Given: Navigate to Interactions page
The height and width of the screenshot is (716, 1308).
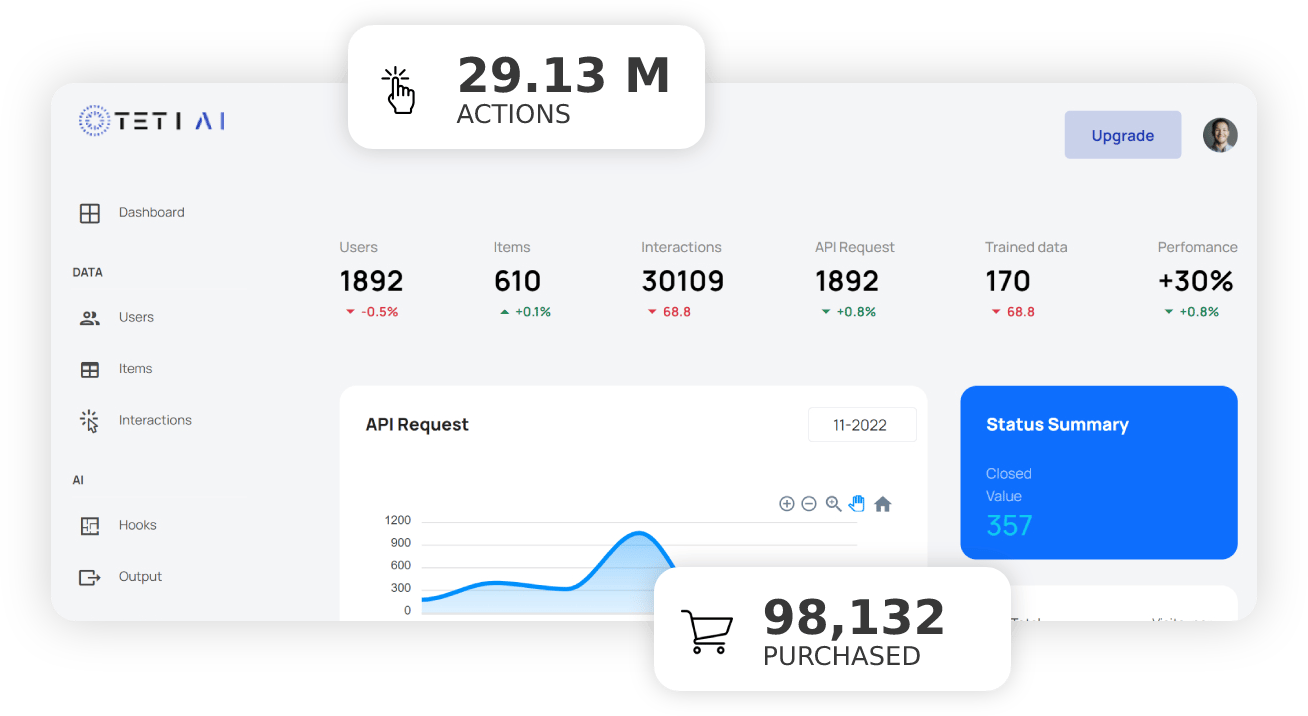Looking at the screenshot, I should [x=155, y=420].
